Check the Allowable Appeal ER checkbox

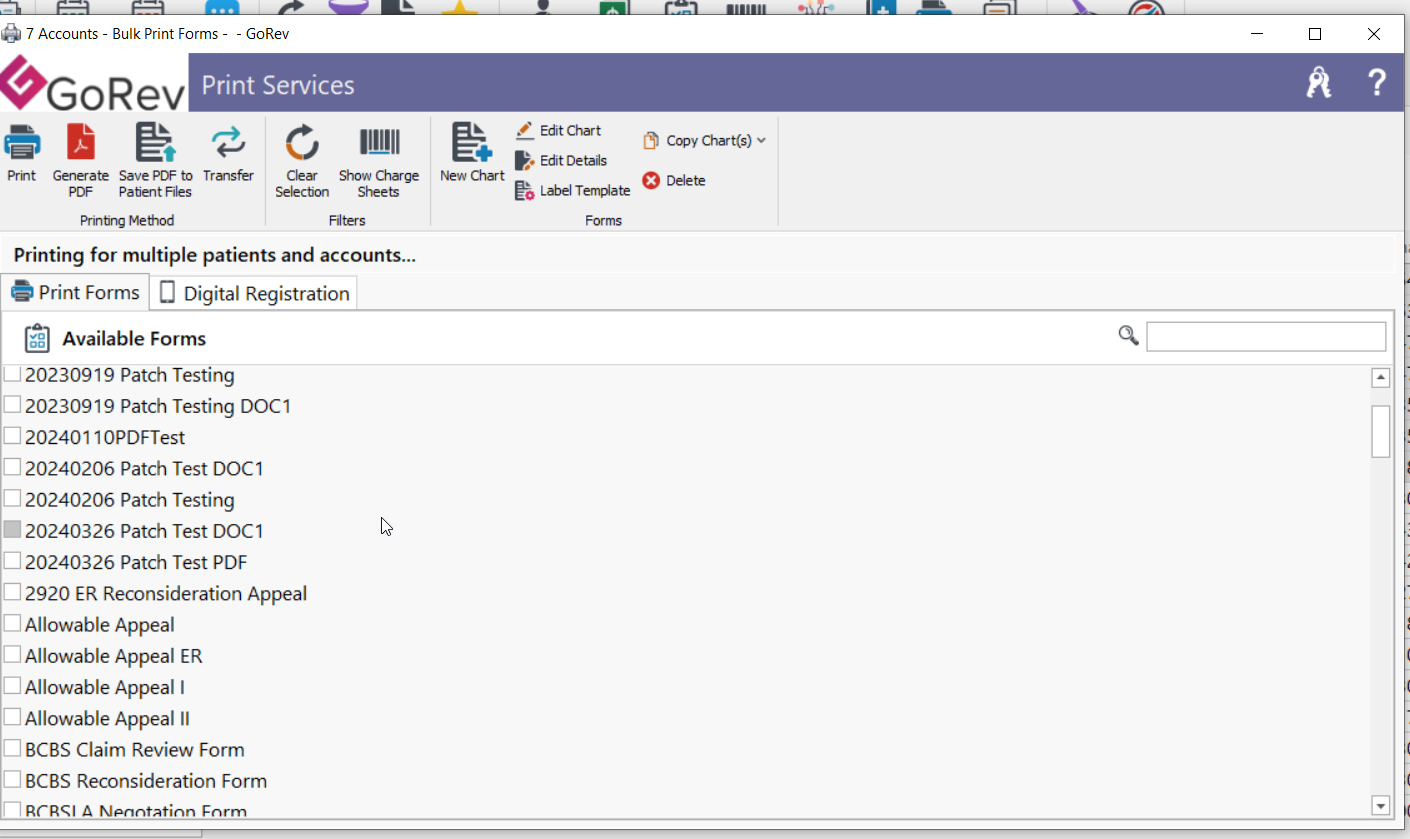coord(12,655)
